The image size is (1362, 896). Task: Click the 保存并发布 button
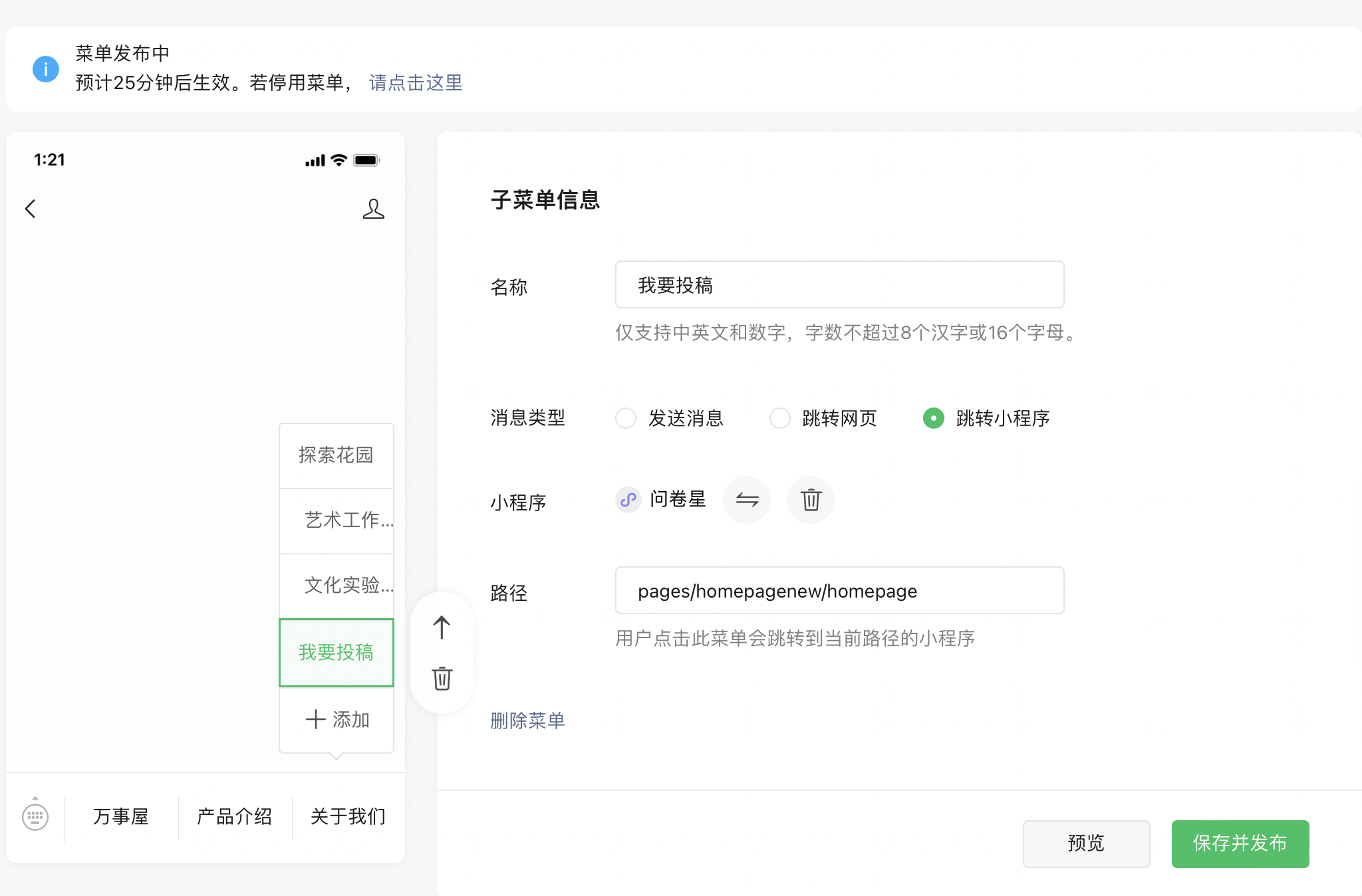click(1240, 843)
